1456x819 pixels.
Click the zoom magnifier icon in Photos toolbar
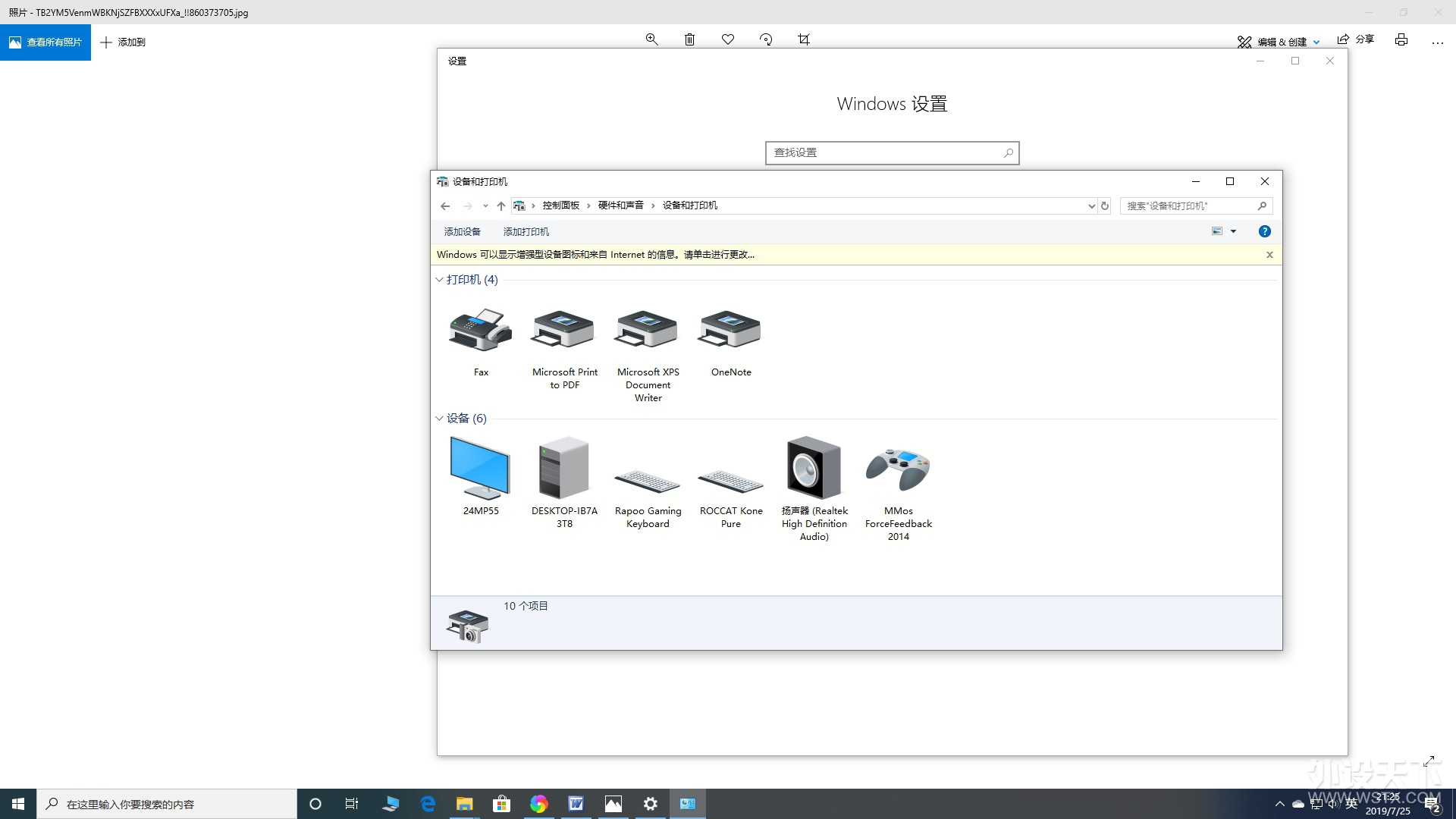pos(651,39)
